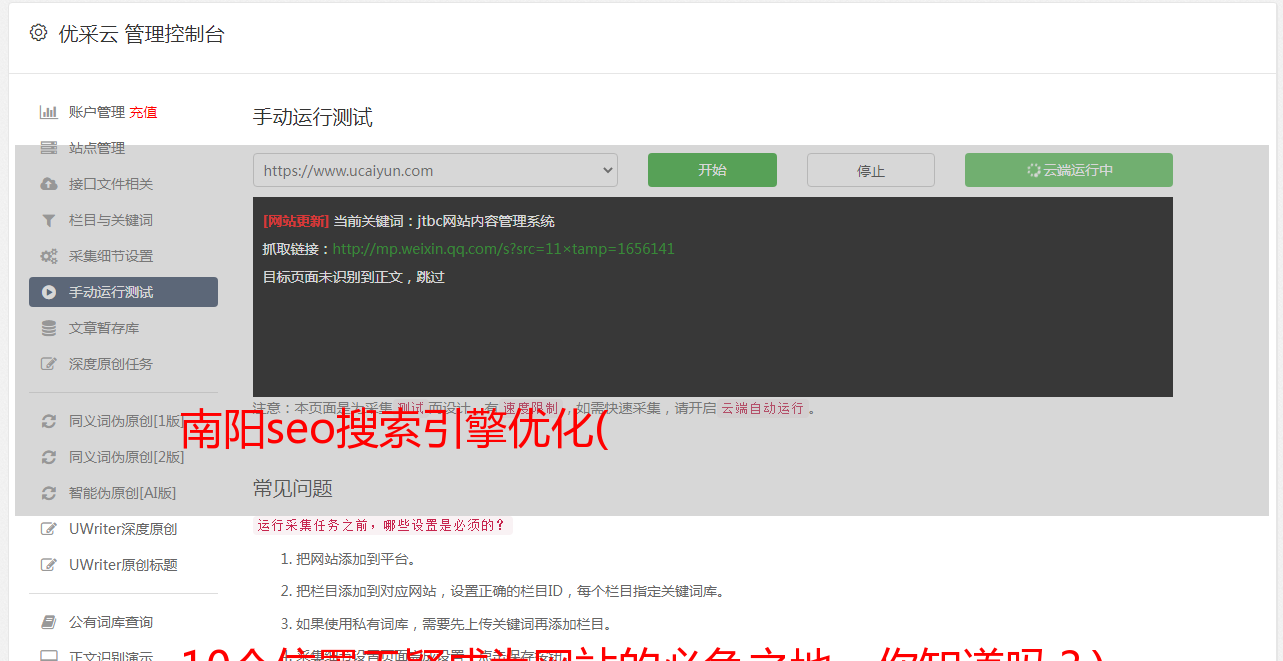
Task: Click the filter funnel icon for 栏目与关键词
Action: click(x=48, y=220)
